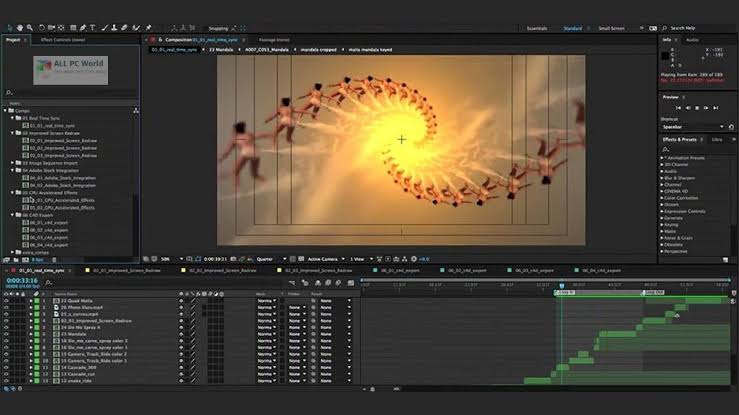Select the Roto Brush tool

(x=136, y=28)
